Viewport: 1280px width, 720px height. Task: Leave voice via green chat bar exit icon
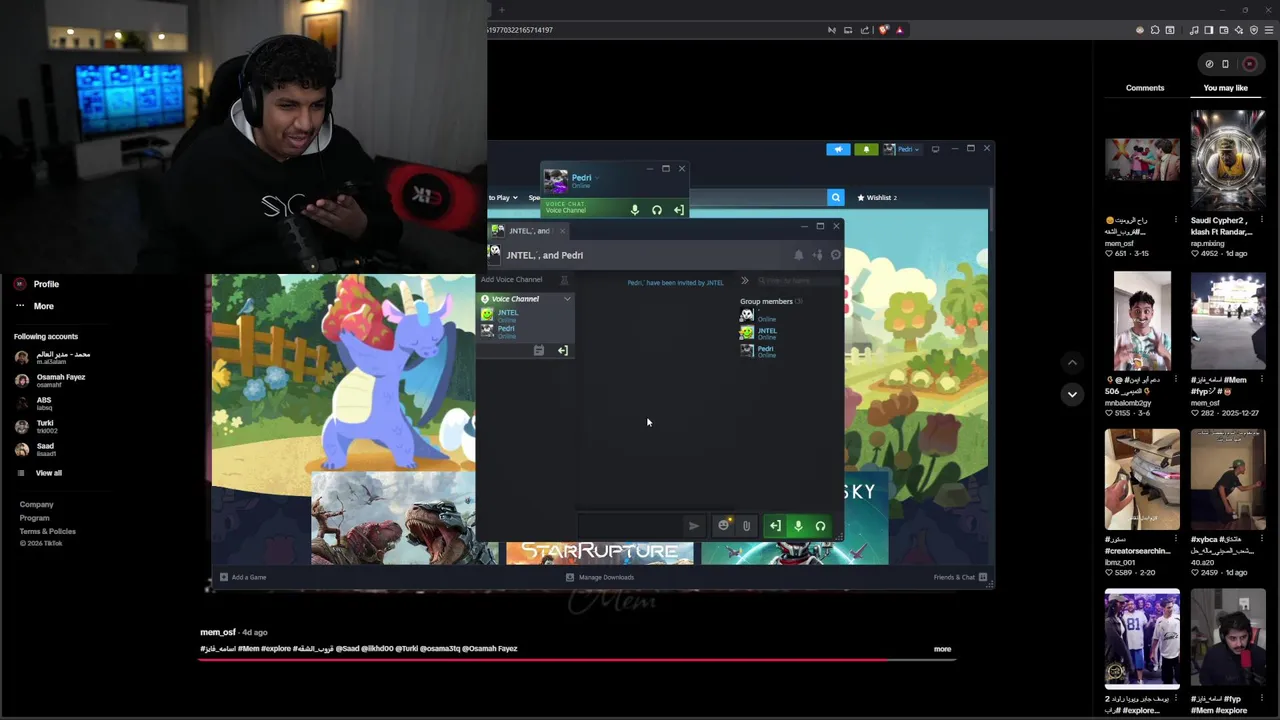[775, 526]
